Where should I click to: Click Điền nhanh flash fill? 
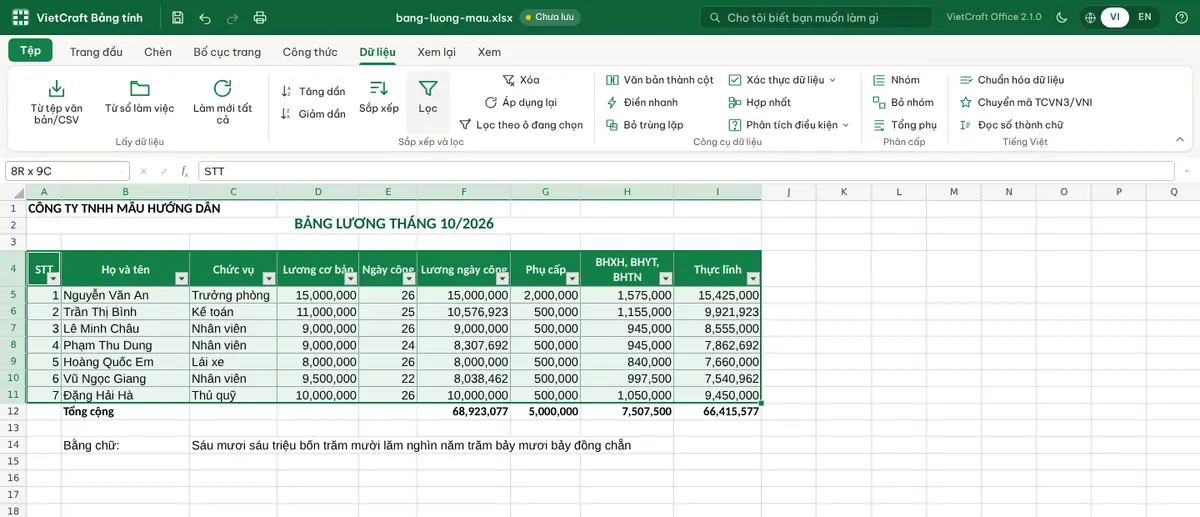pyautogui.click(x=642, y=102)
